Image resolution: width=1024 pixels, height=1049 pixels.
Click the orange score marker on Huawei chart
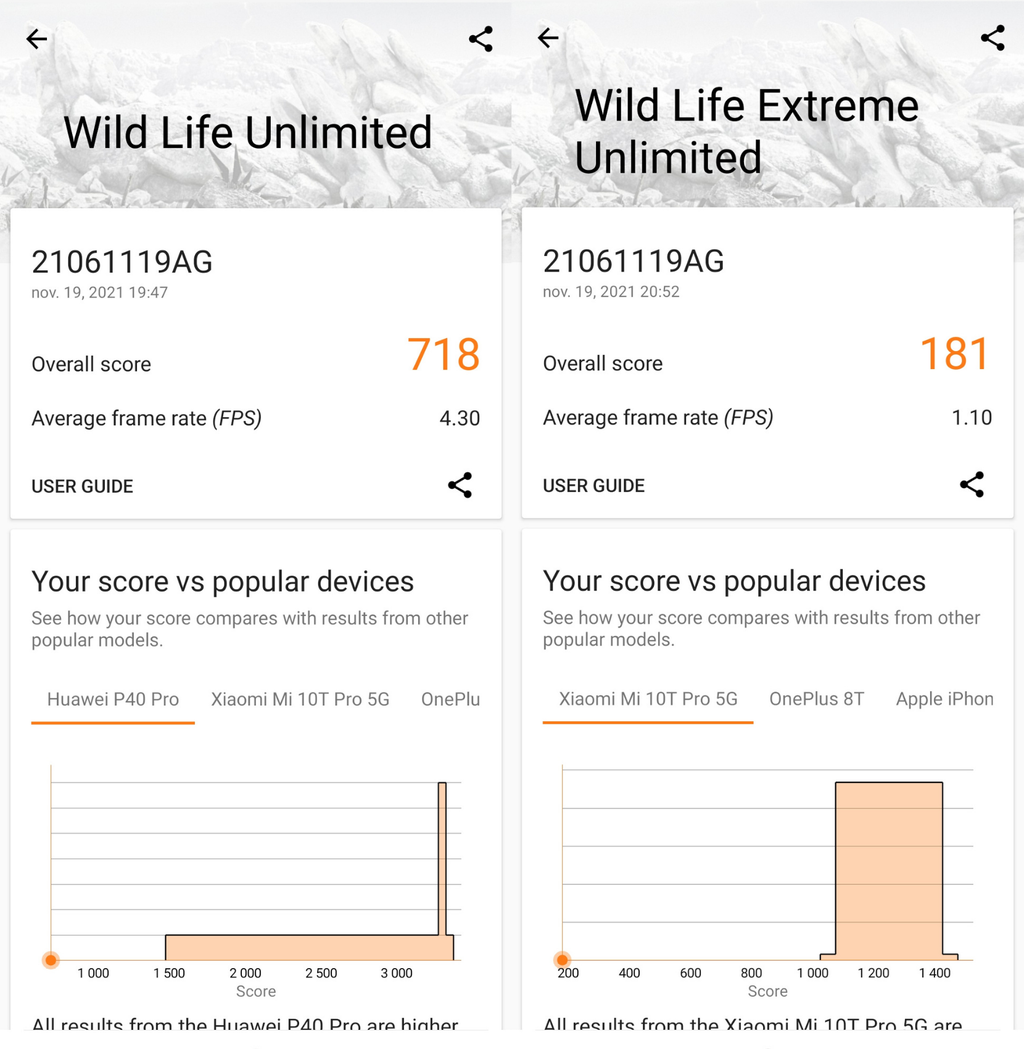coord(51,960)
